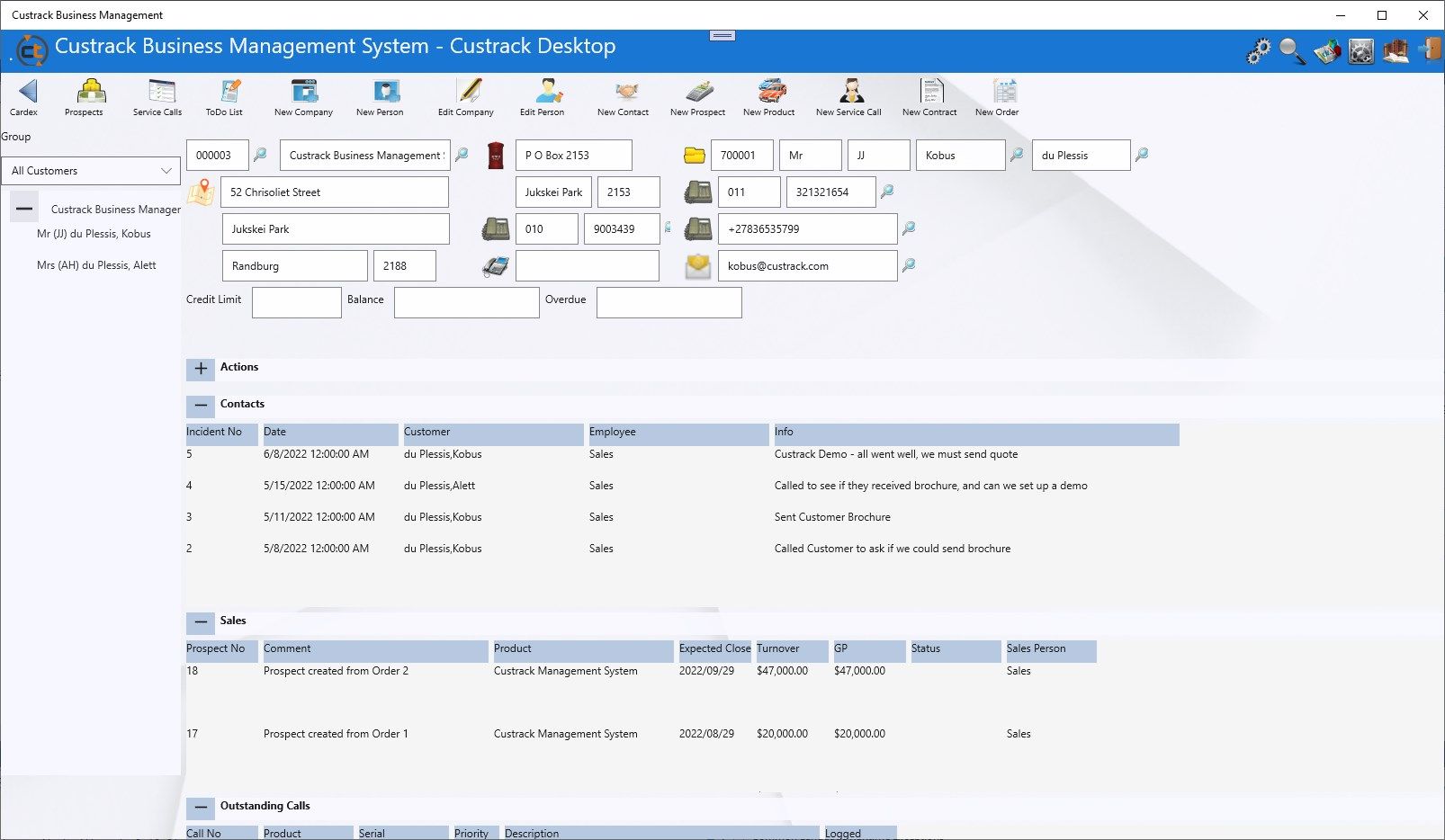Select Mr (JJ) du Plessis, Kobus in tree
Screen dimensions: 1445x840
[x=94, y=234]
